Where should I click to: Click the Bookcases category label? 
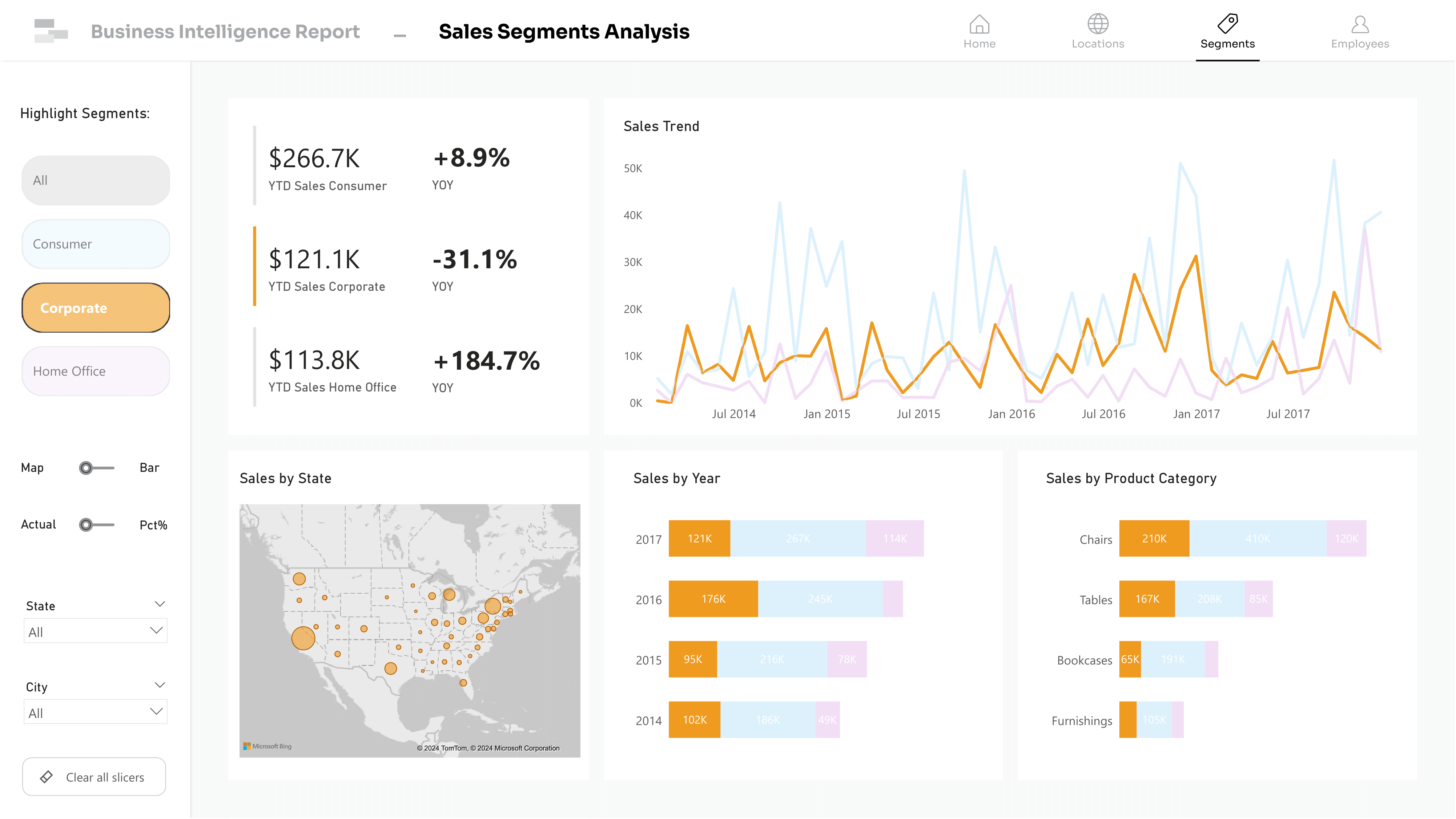point(1084,661)
